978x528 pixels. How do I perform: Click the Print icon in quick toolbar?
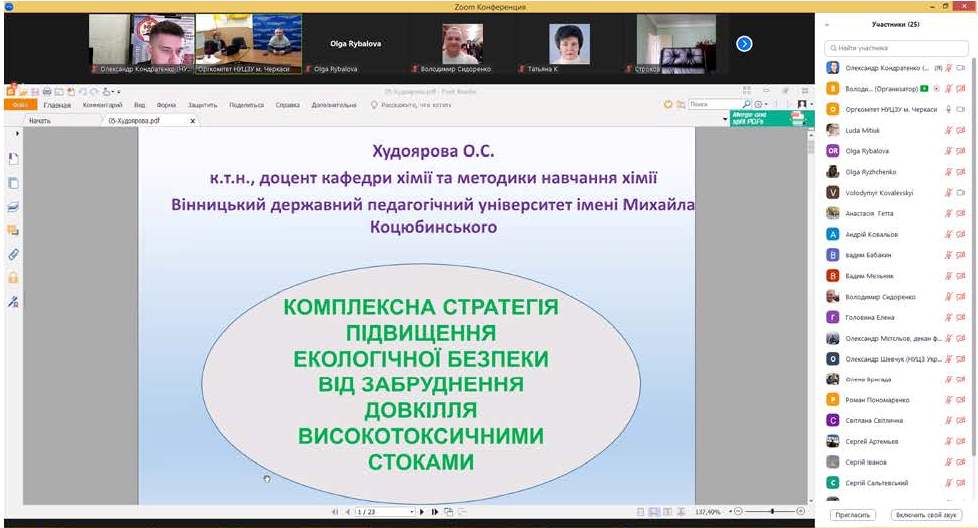(x=47, y=92)
